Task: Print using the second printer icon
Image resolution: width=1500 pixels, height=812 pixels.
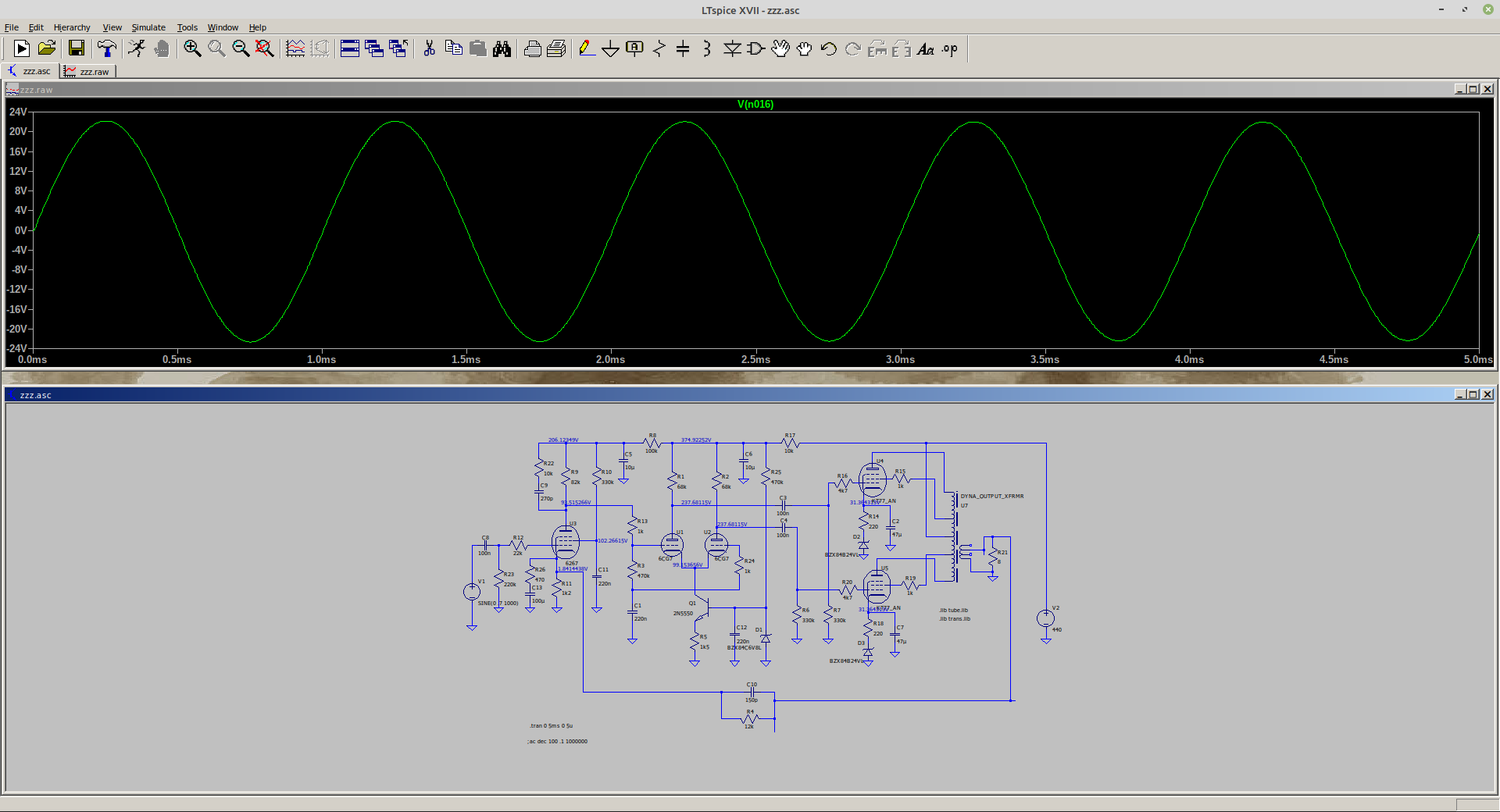Action: 556,49
